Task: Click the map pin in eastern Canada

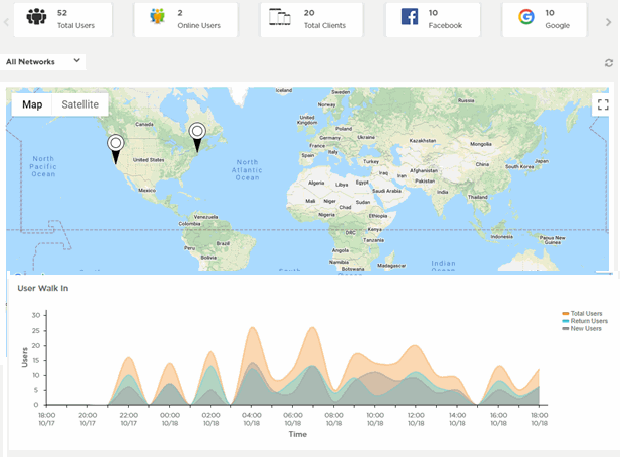Action: coord(197,137)
